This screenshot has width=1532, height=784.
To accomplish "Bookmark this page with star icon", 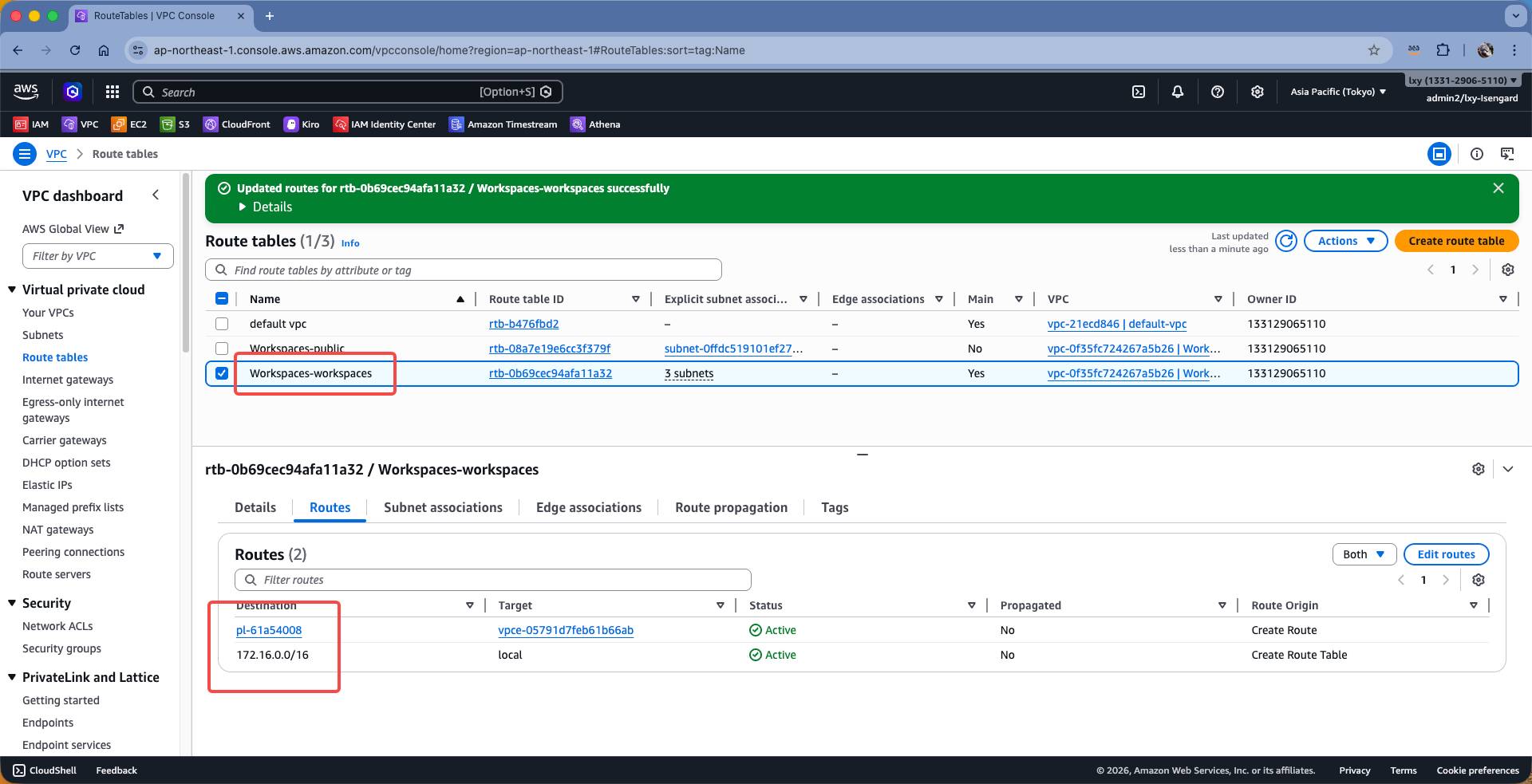I will click(1374, 50).
